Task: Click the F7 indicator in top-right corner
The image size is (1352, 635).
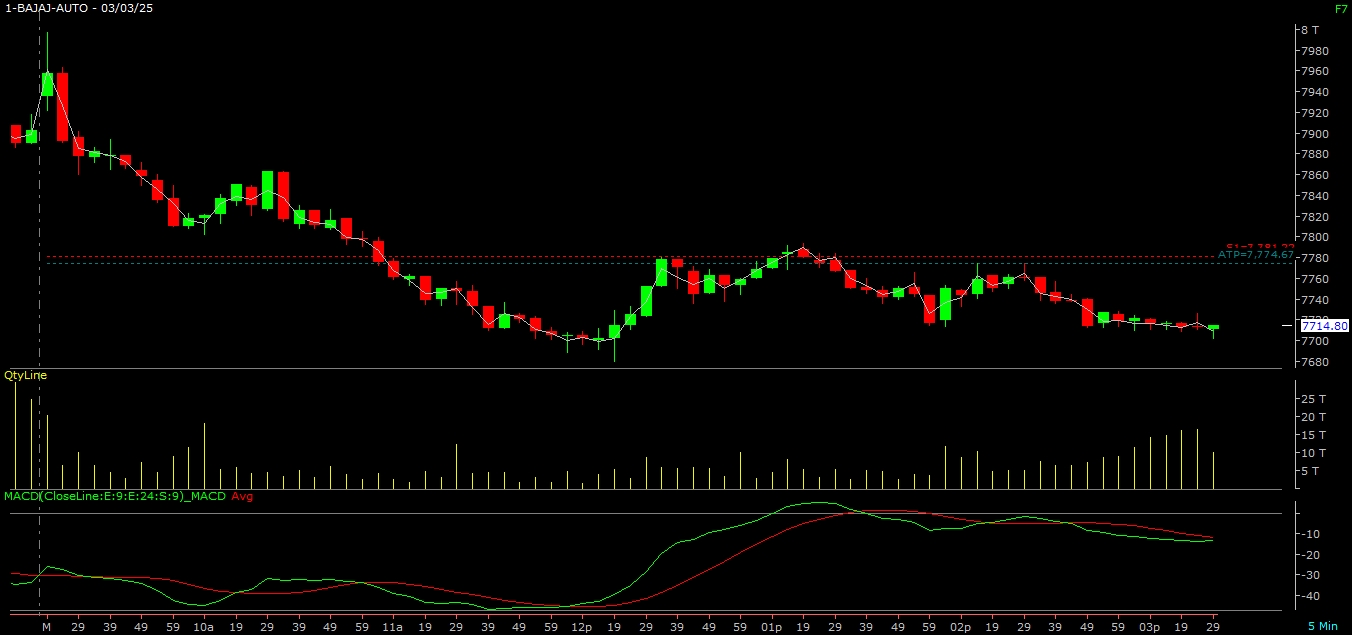Action: click(1340, 8)
